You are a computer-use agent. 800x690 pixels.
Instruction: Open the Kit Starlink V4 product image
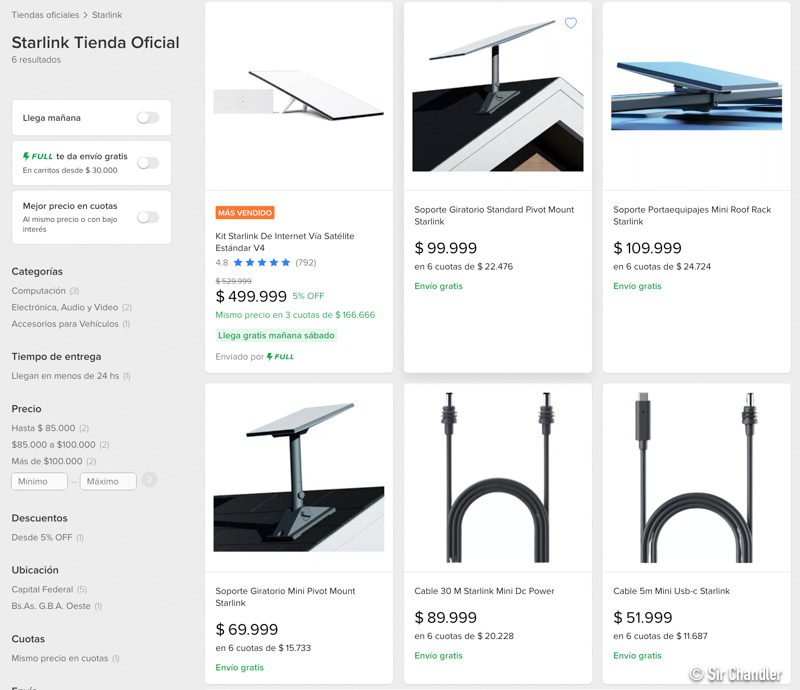pos(298,95)
